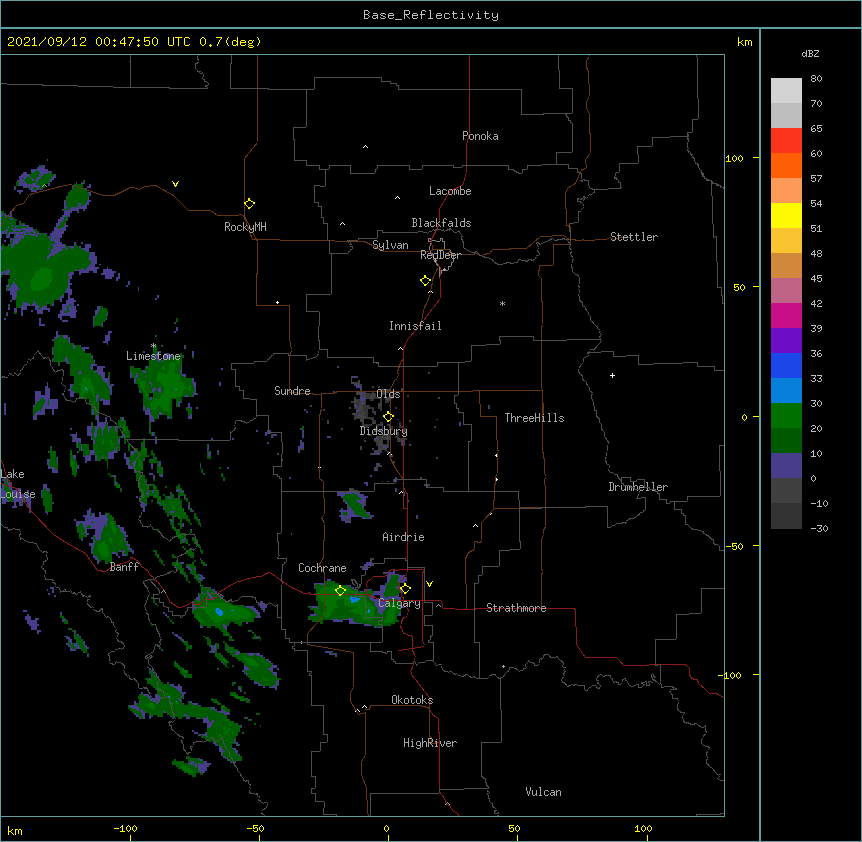Click the Stettler city label
This screenshot has height=842, width=862.
(x=633, y=237)
